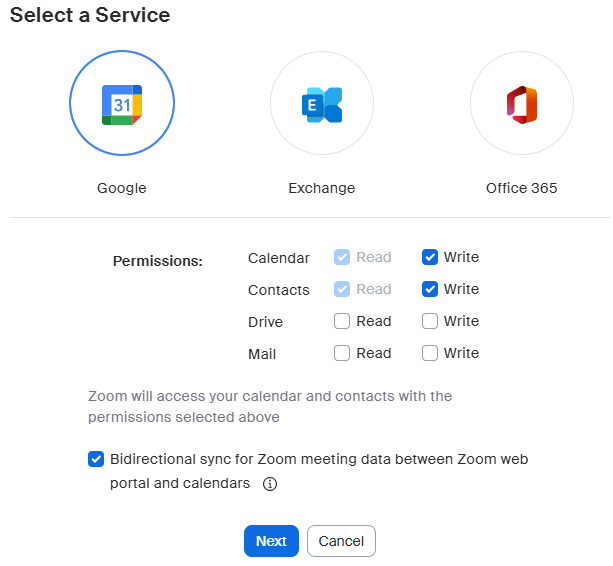
Task: Select the Office 365 service icon
Action: pos(522,103)
